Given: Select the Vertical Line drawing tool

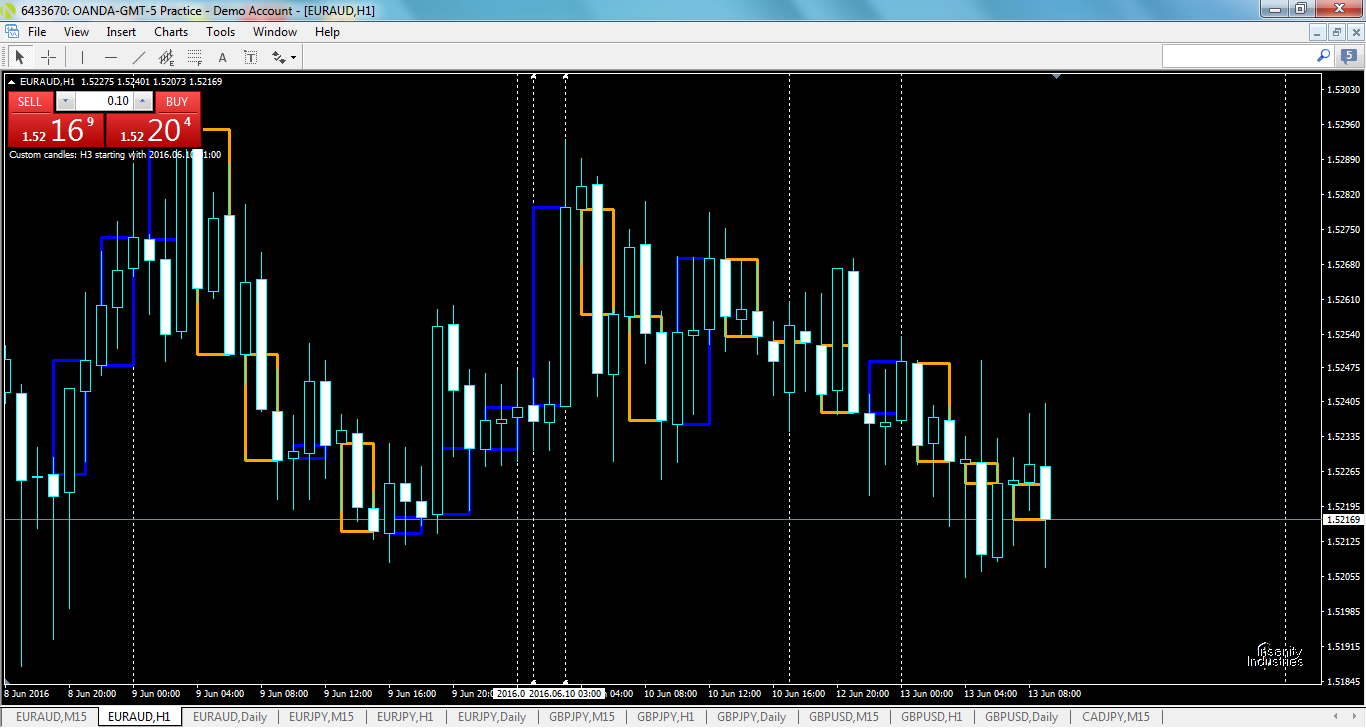Looking at the screenshot, I should pos(82,57).
